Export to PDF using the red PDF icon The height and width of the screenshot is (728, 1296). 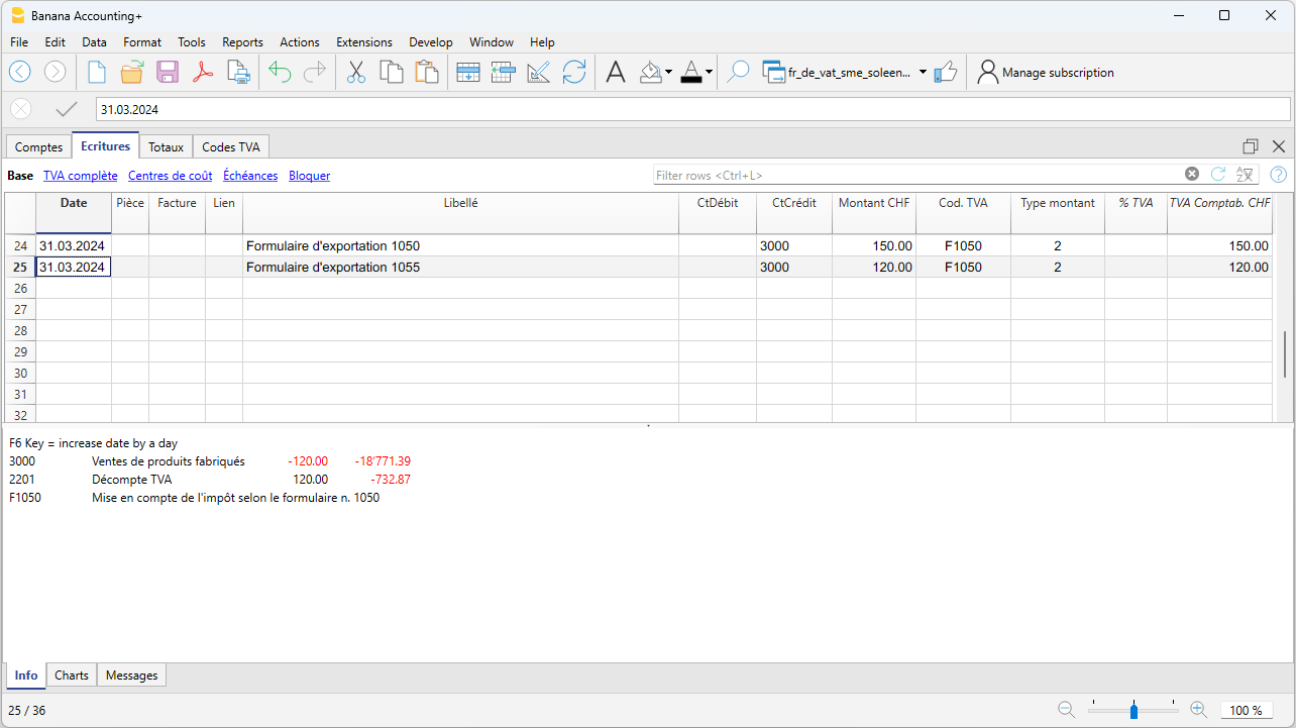point(203,72)
